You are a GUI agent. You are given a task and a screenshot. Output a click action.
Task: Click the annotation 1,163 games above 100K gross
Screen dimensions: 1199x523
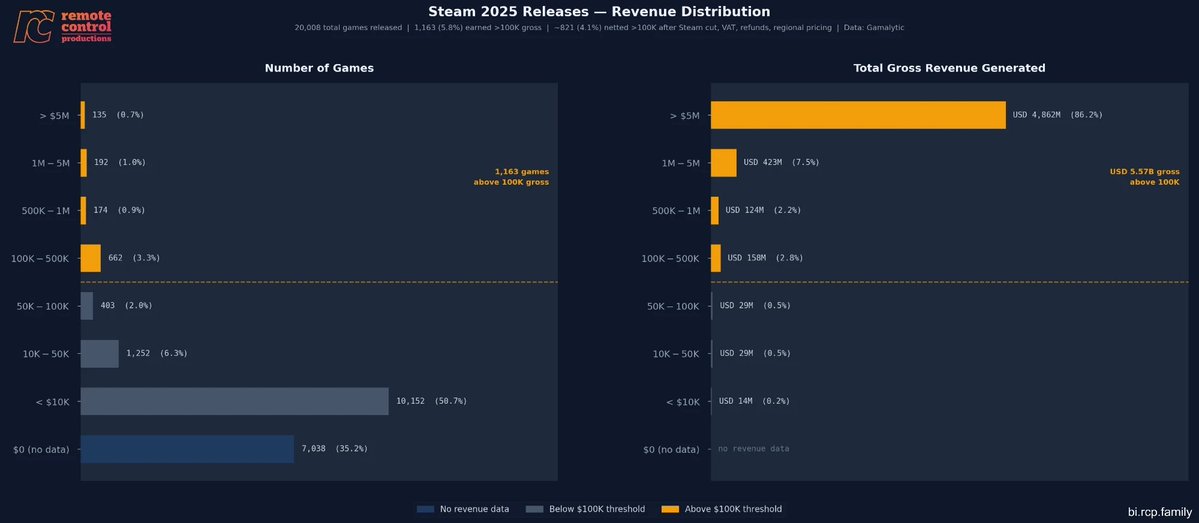click(511, 177)
